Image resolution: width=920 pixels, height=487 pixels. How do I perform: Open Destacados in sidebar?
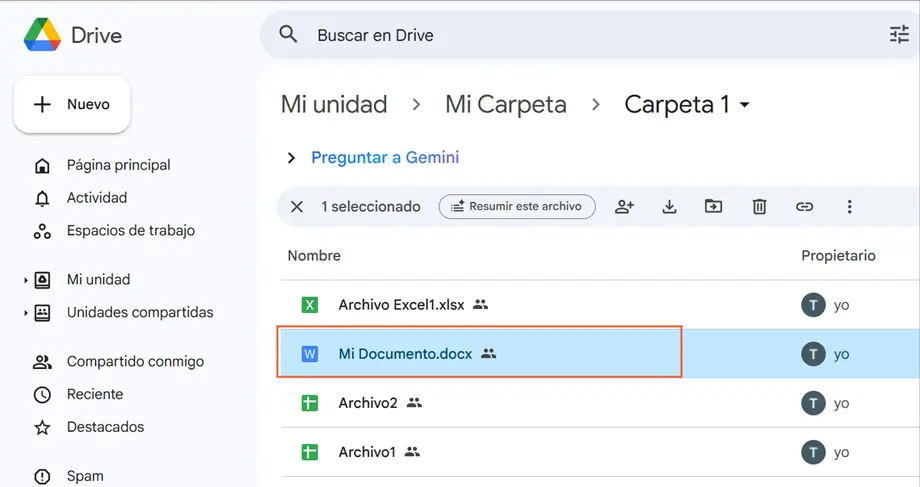click(x=106, y=427)
